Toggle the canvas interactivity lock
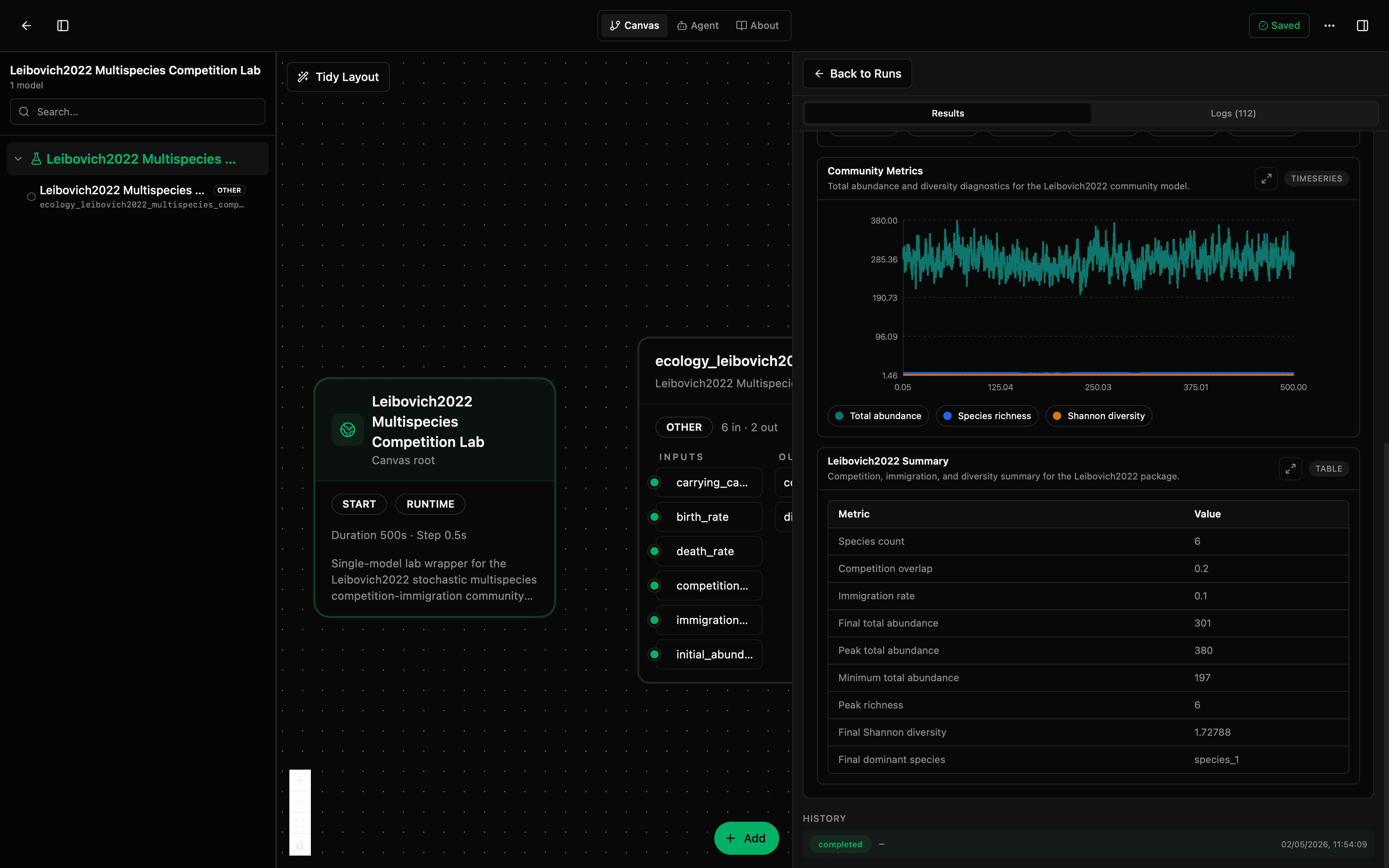The height and width of the screenshot is (868, 1389). coord(300,845)
